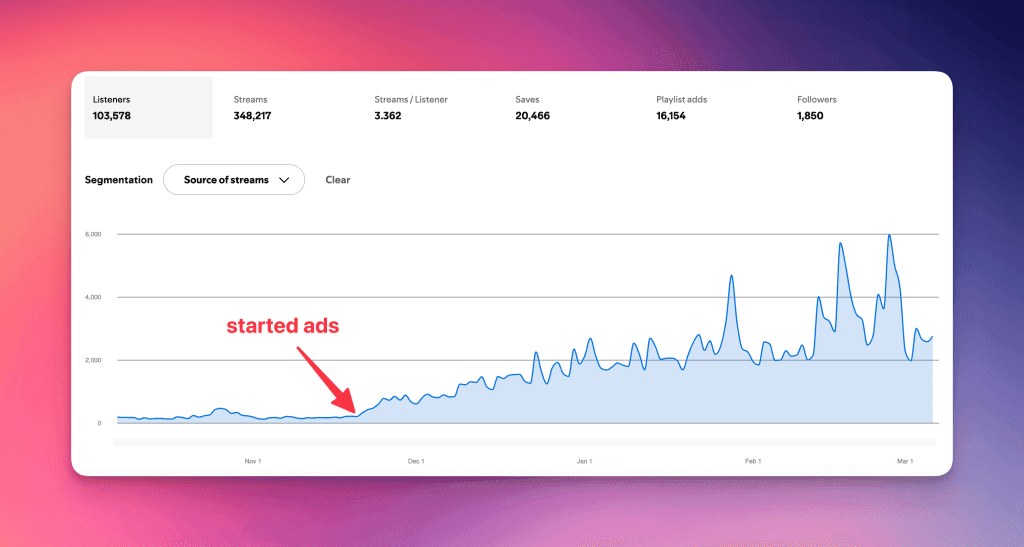Screen dimensions: 1024x547
Task: Click the Feb 1 date label
Action: click(x=753, y=461)
